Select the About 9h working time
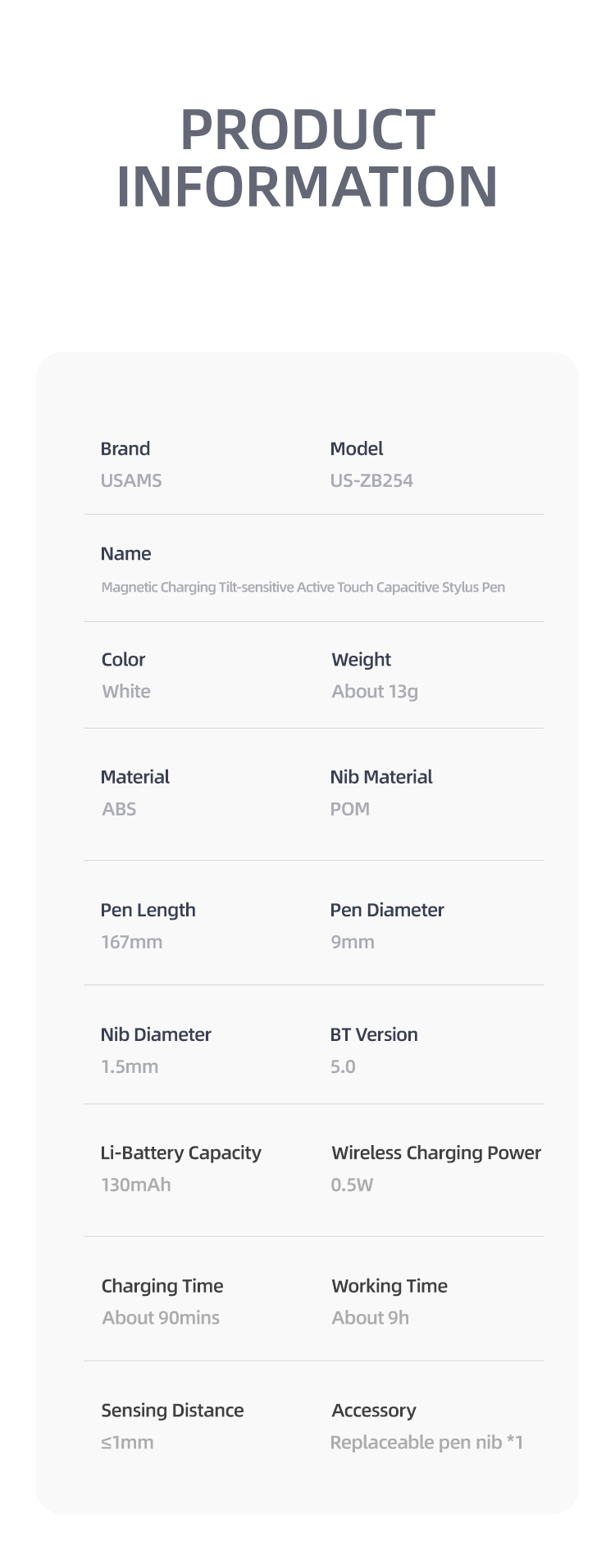The image size is (615, 1568). pyautogui.click(x=371, y=1317)
